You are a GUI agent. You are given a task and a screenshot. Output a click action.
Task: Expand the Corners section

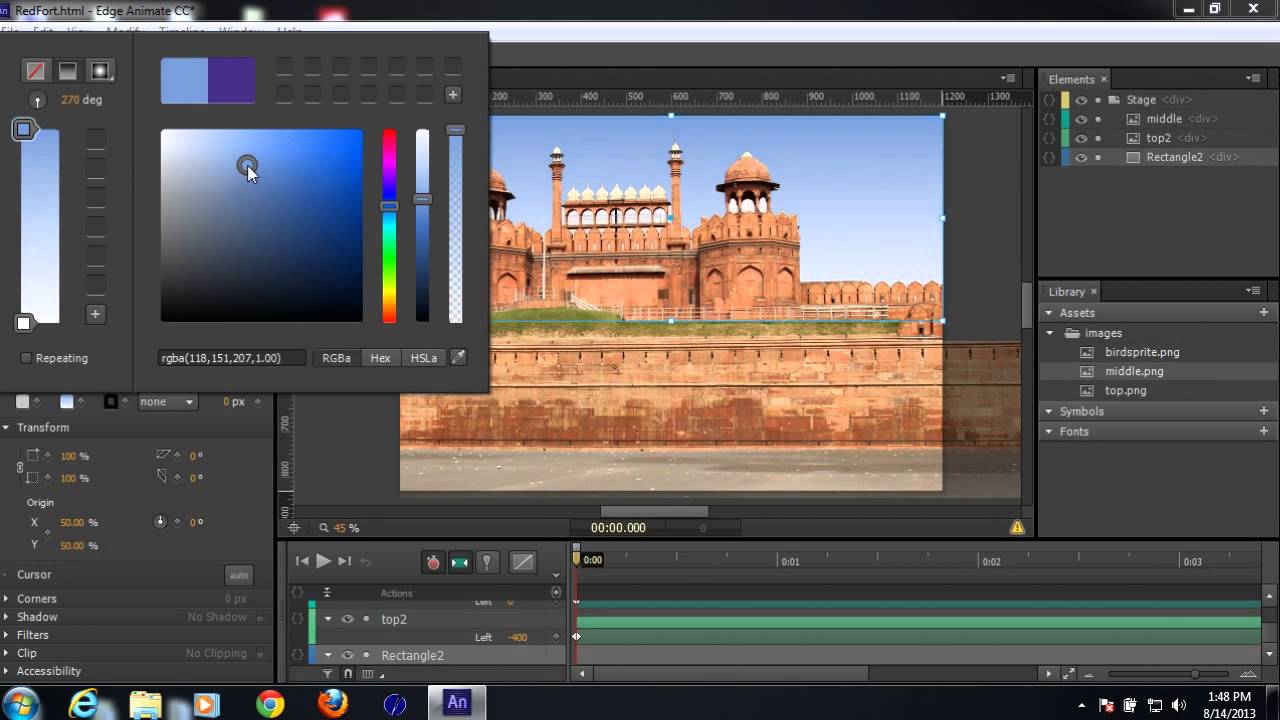point(6,599)
